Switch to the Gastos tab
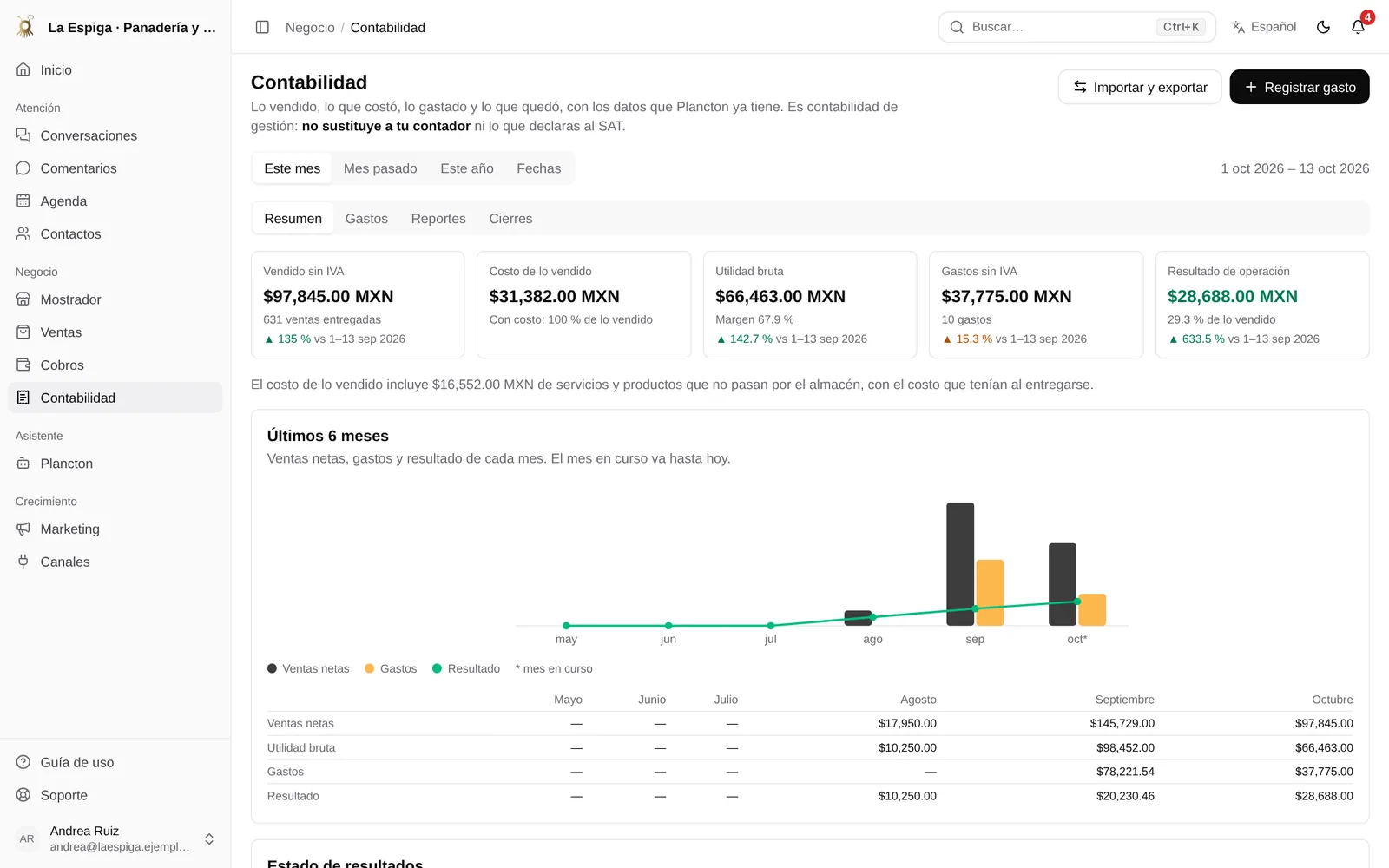This screenshot has width=1389, height=868. tap(366, 219)
